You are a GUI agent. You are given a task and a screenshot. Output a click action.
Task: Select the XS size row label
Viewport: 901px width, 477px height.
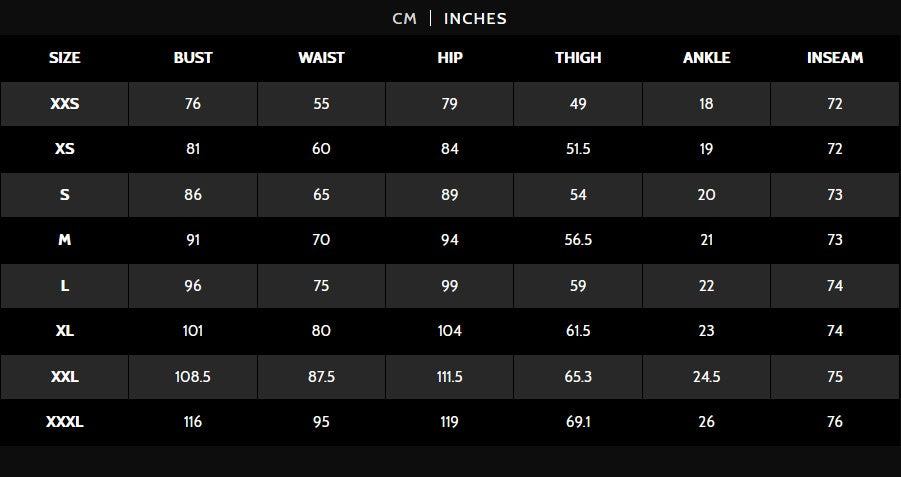coord(65,149)
